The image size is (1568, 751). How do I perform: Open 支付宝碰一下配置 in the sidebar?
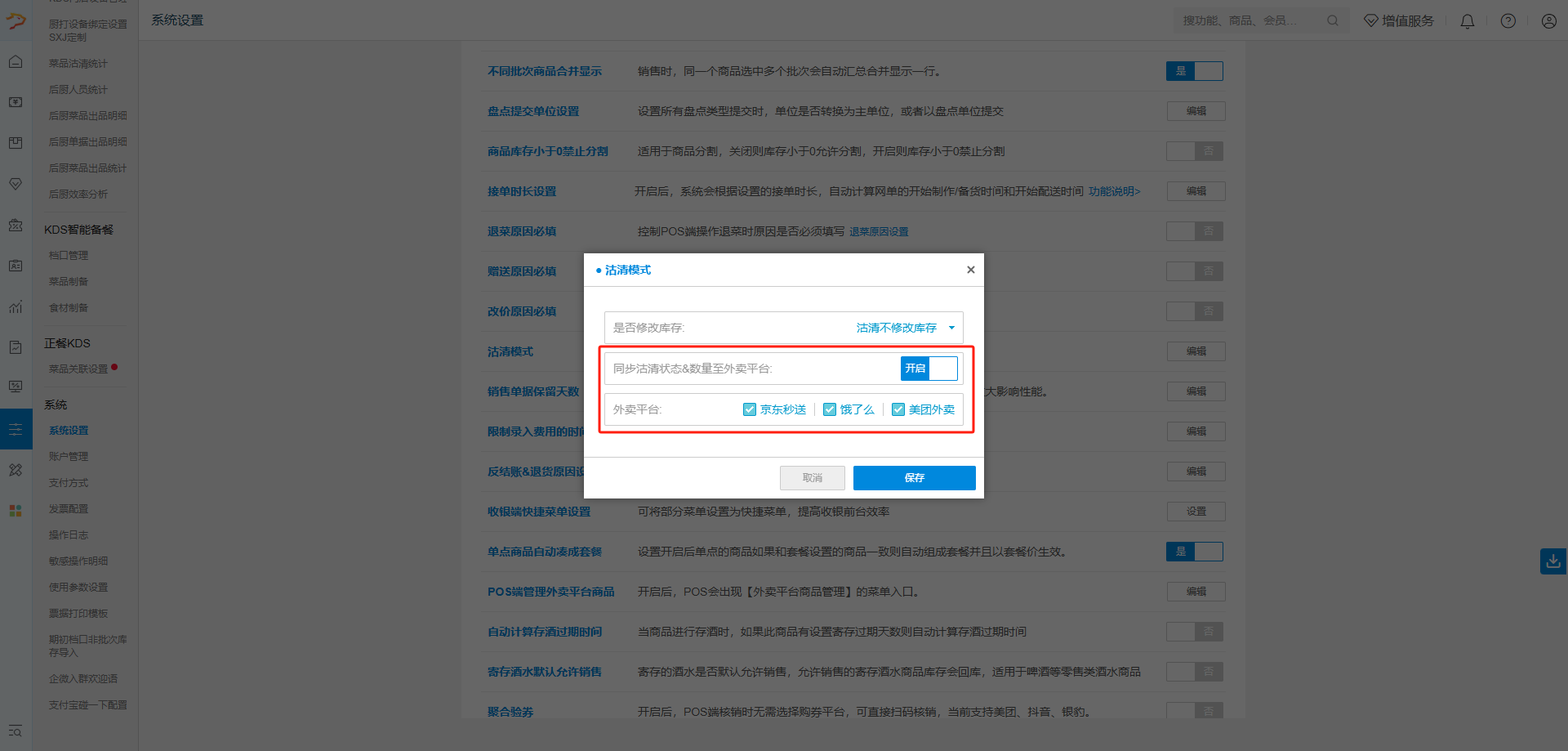point(88,705)
